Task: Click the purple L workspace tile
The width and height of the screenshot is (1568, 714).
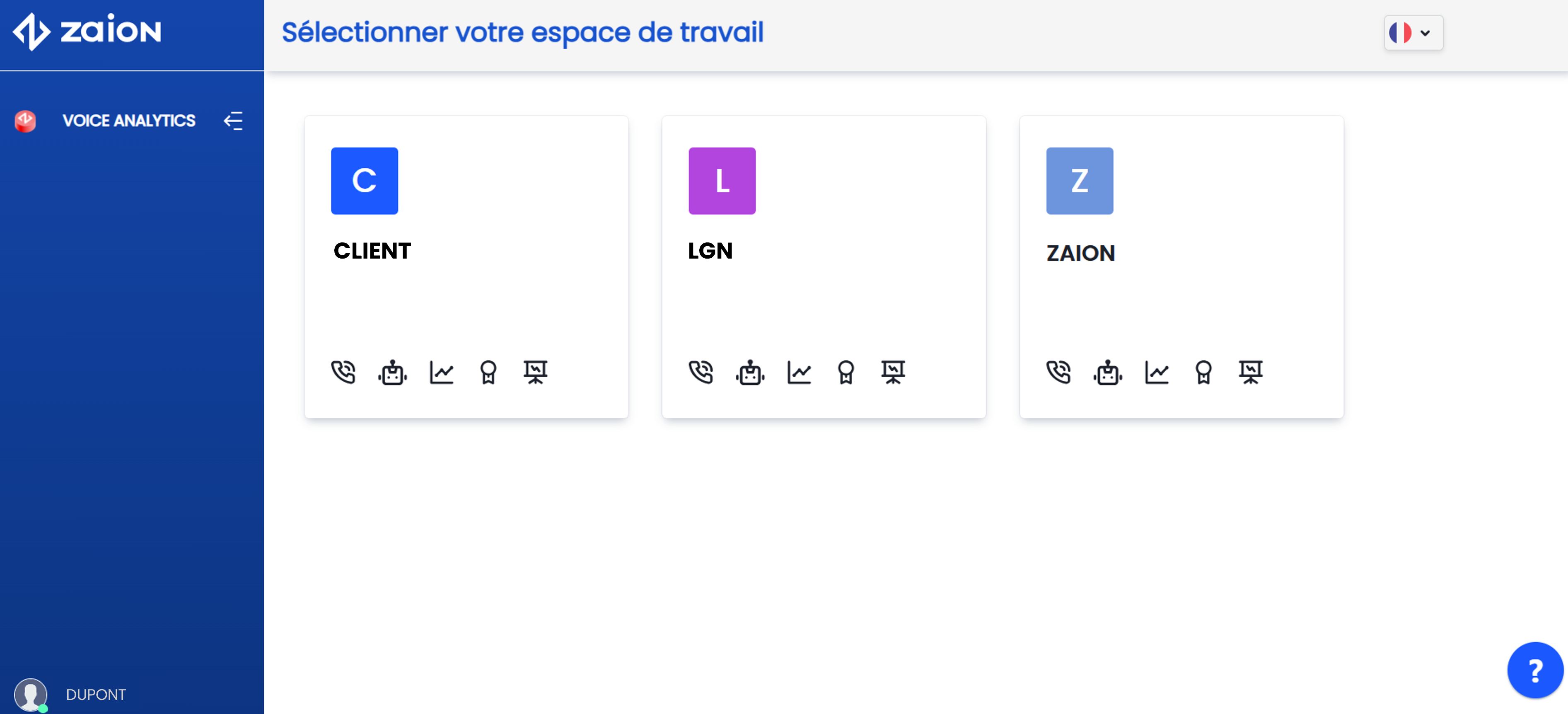Action: point(722,181)
